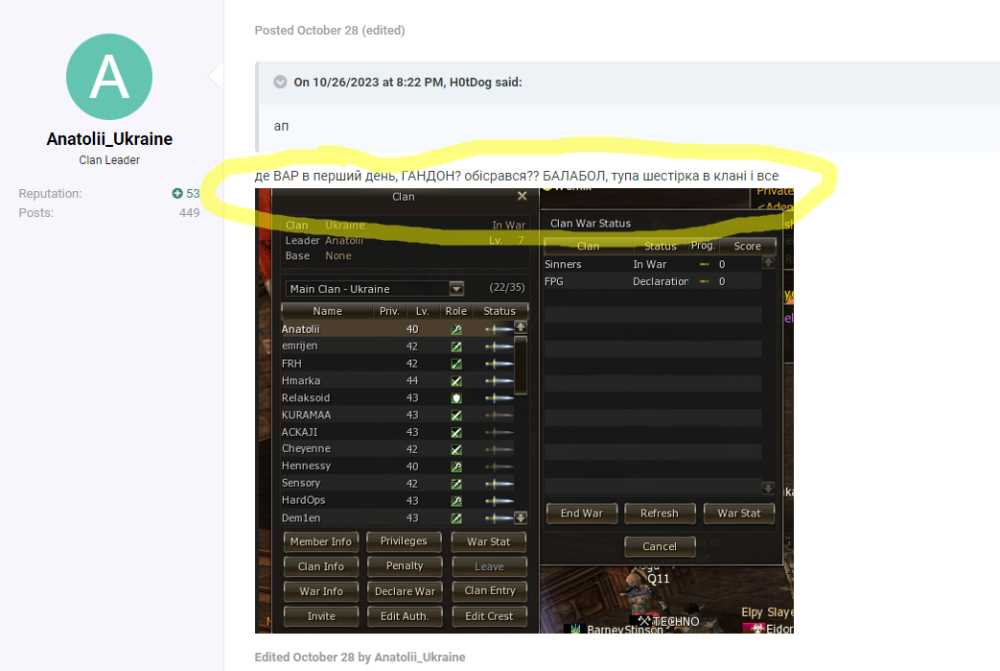1000x671 pixels.
Task: Click the Cancel button in war status
Action: pyautogui.click(x=659, y=547)
